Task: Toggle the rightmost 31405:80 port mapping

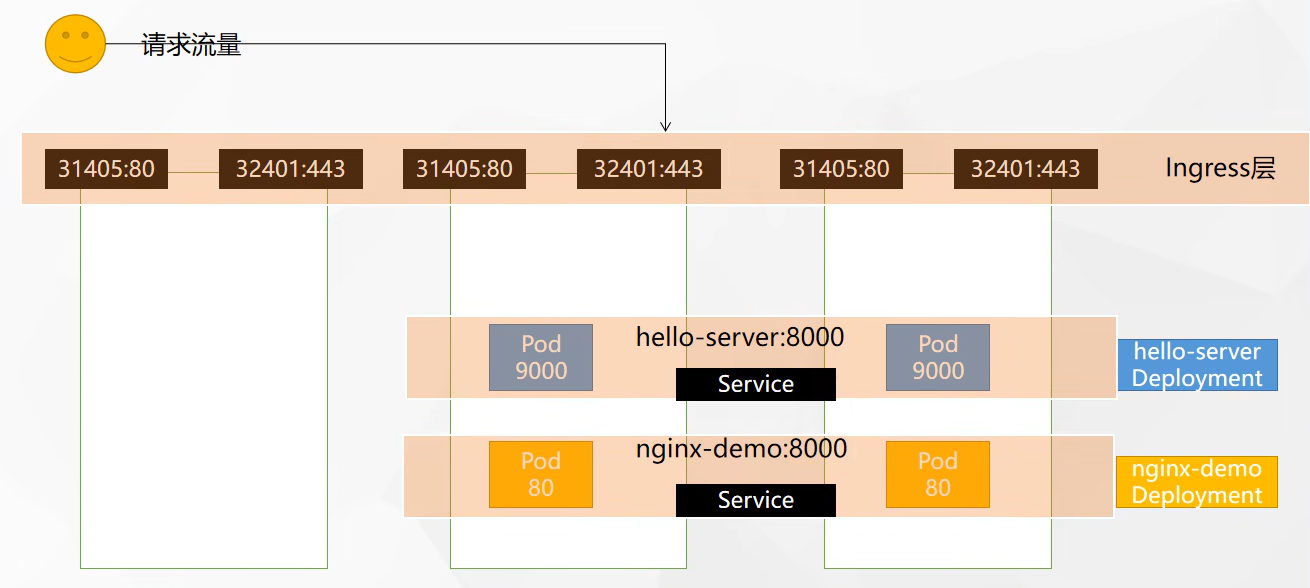Action: 842,168
